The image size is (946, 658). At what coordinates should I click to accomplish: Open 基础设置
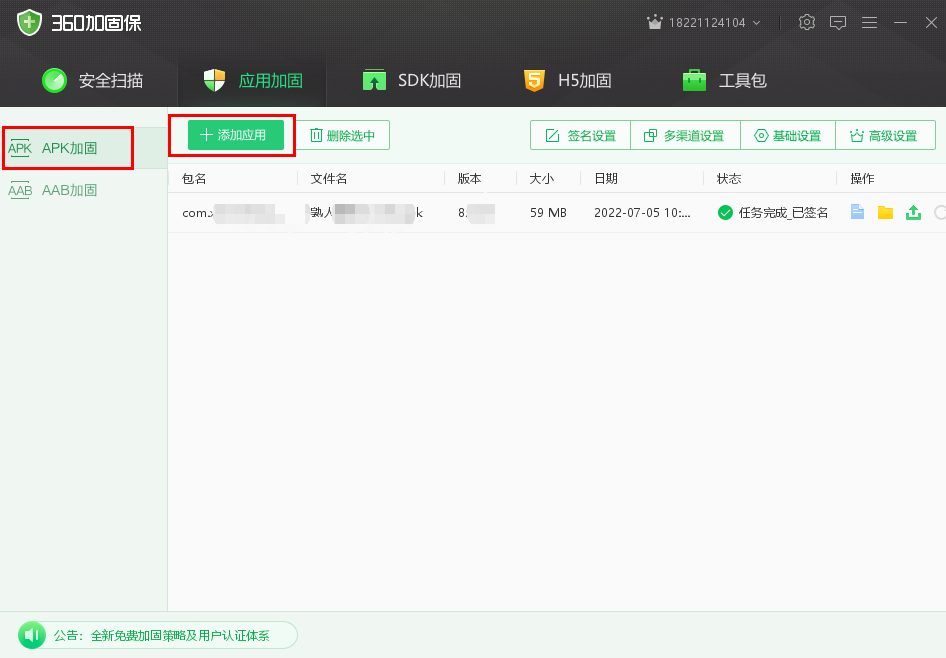coord(787,136)
